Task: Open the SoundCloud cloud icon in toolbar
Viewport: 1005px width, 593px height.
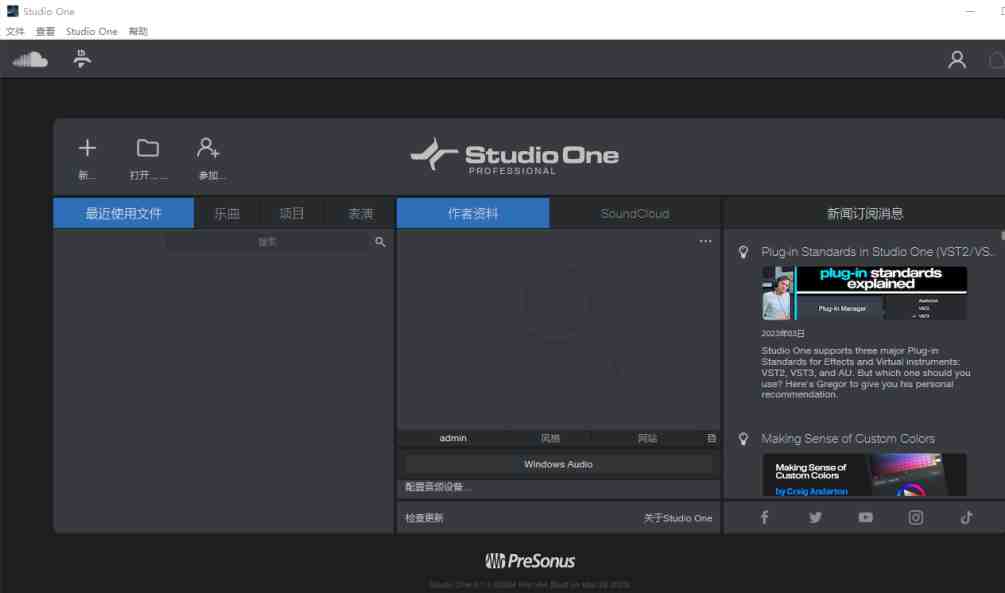Action: click(x=27, y=60)
